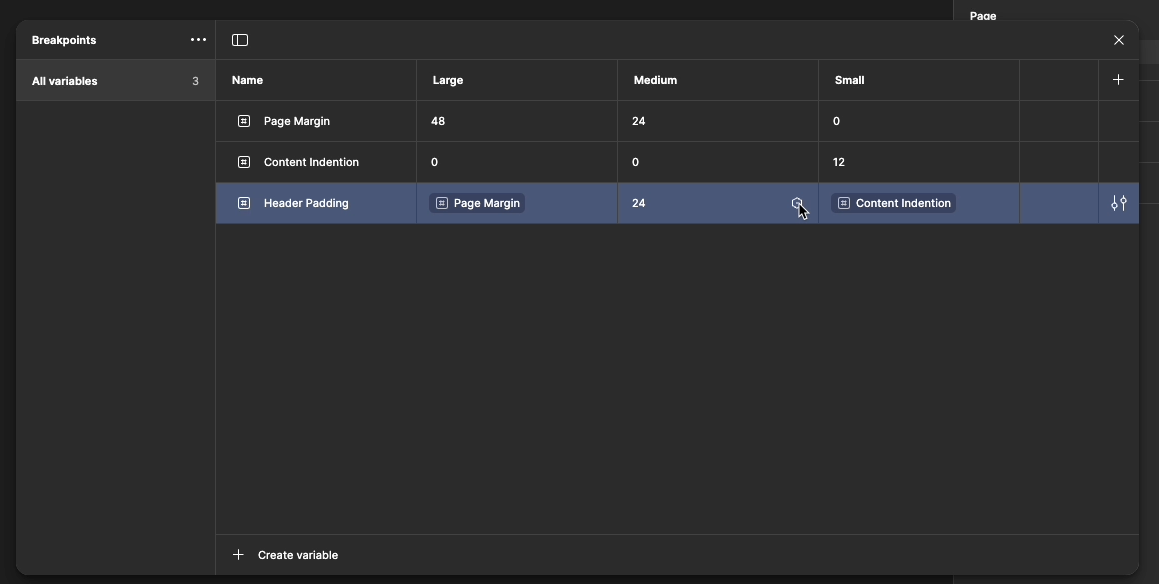
Task: Edit Content Indention Large value 0
Action: tap(517, 162)
